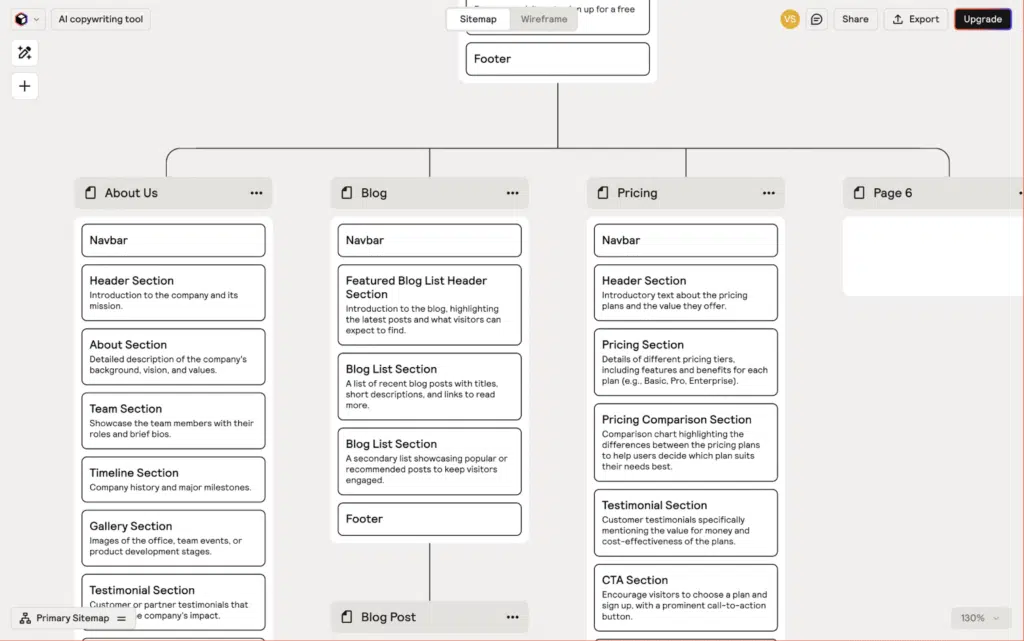This screenshot has width=1024, height=641.
Task: Open Pricing page options menu
Action: pos(769,193)
